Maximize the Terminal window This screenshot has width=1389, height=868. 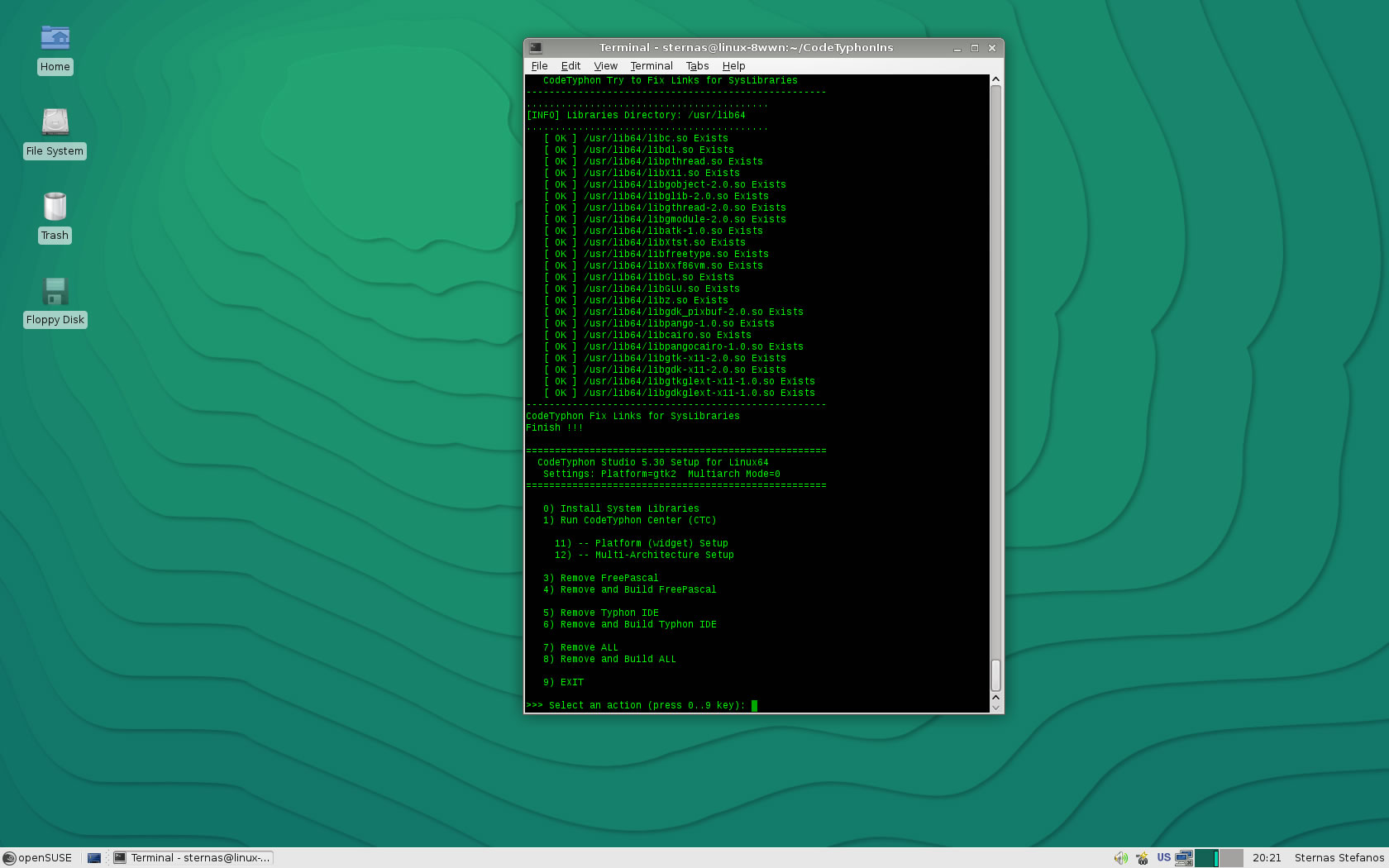tap(975, 48)
